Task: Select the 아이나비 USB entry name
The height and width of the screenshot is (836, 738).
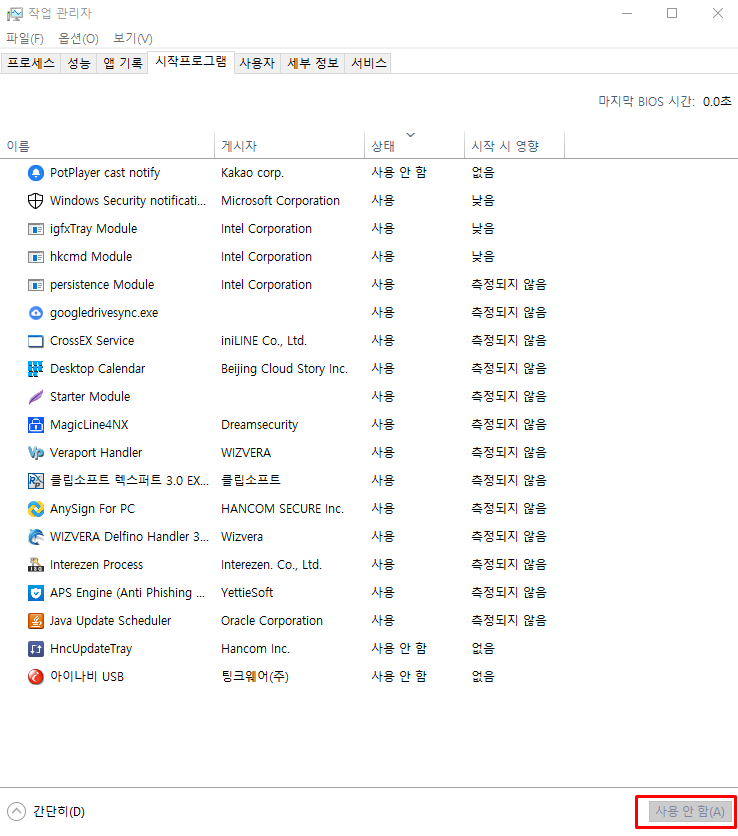Action: (x=87, y=677)
